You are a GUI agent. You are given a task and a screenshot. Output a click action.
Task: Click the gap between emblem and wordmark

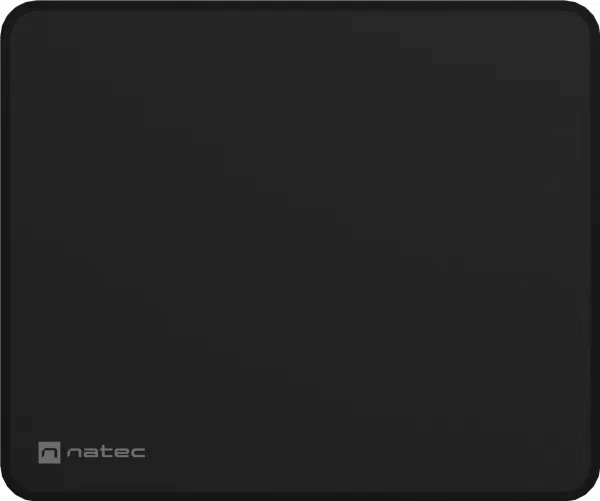coord(64,452)
